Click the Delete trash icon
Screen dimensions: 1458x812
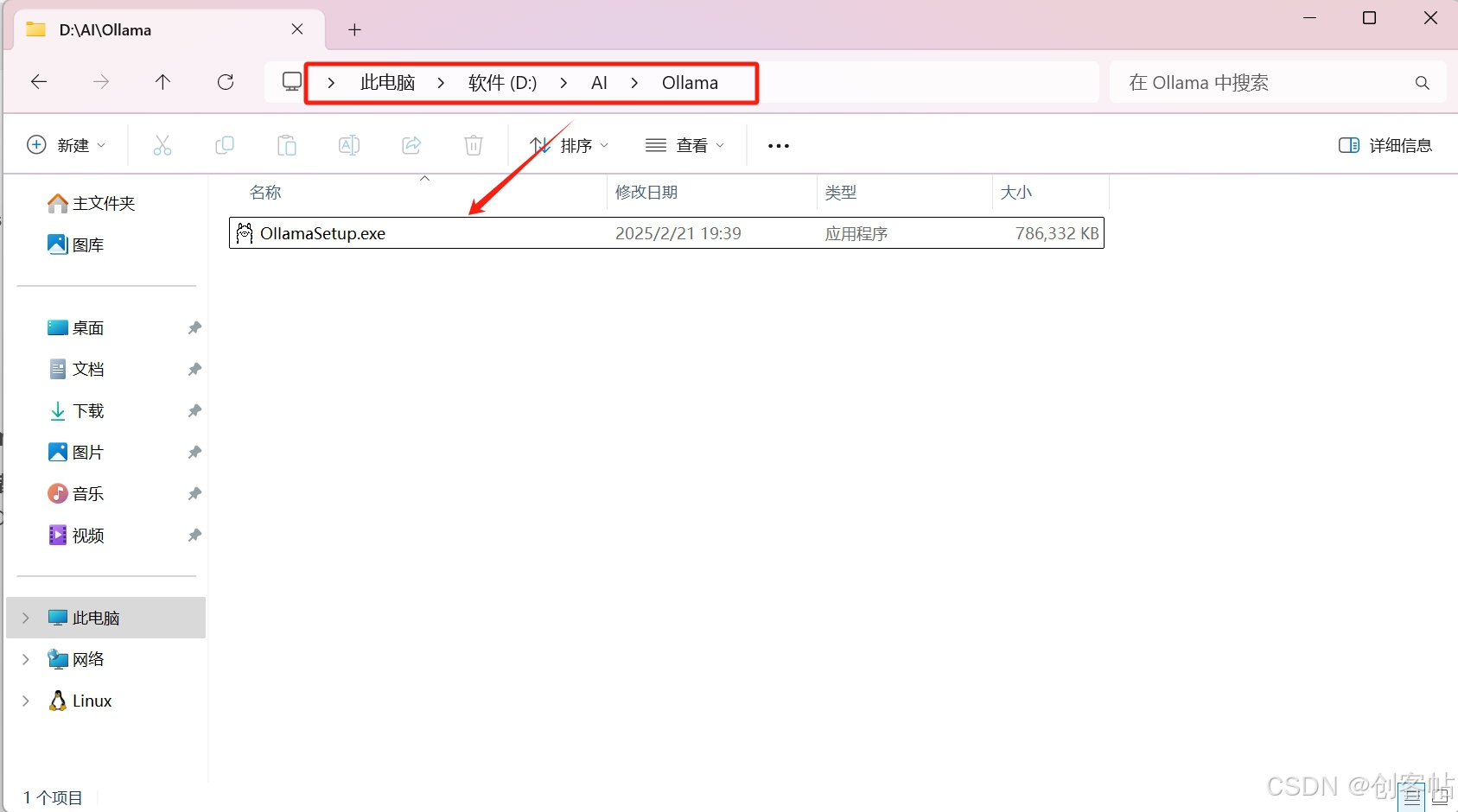(474, 145)
